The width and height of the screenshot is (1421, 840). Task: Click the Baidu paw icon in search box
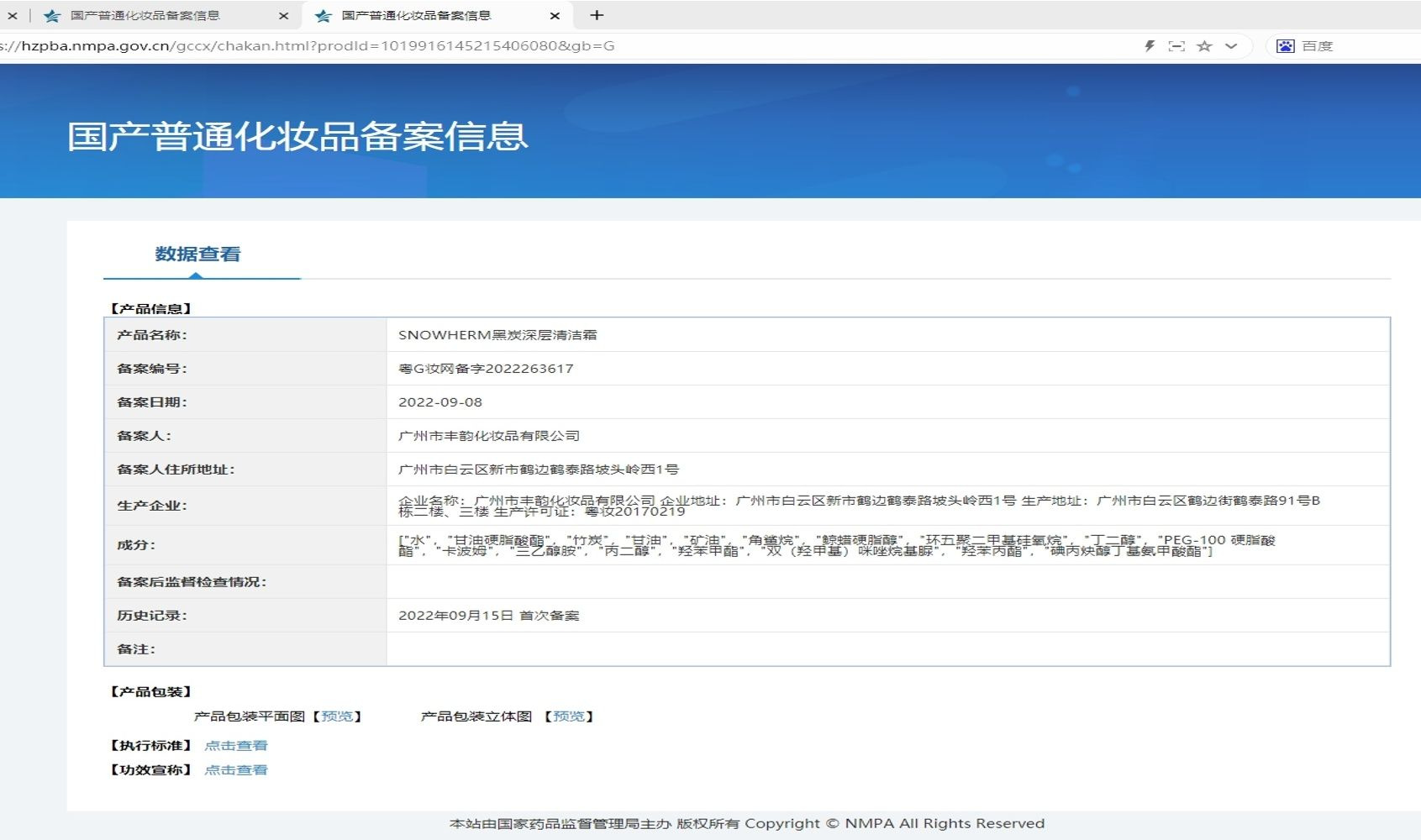[x=1285, y=46]
